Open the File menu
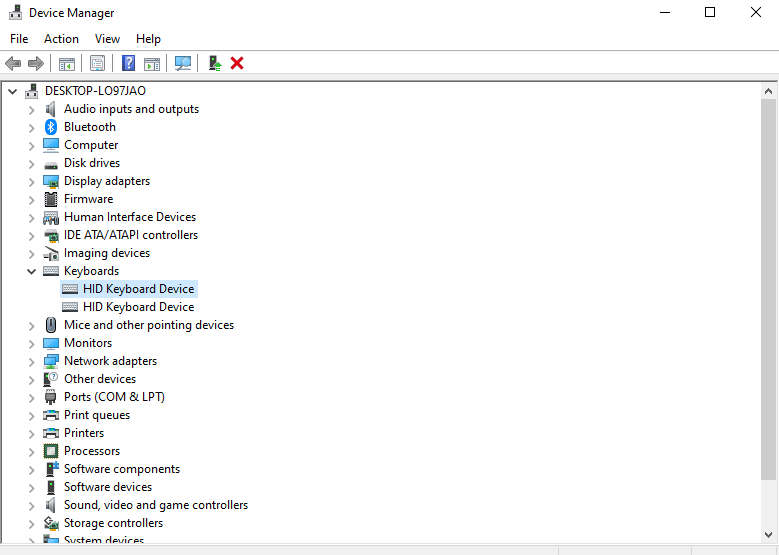 click(19, 39)
